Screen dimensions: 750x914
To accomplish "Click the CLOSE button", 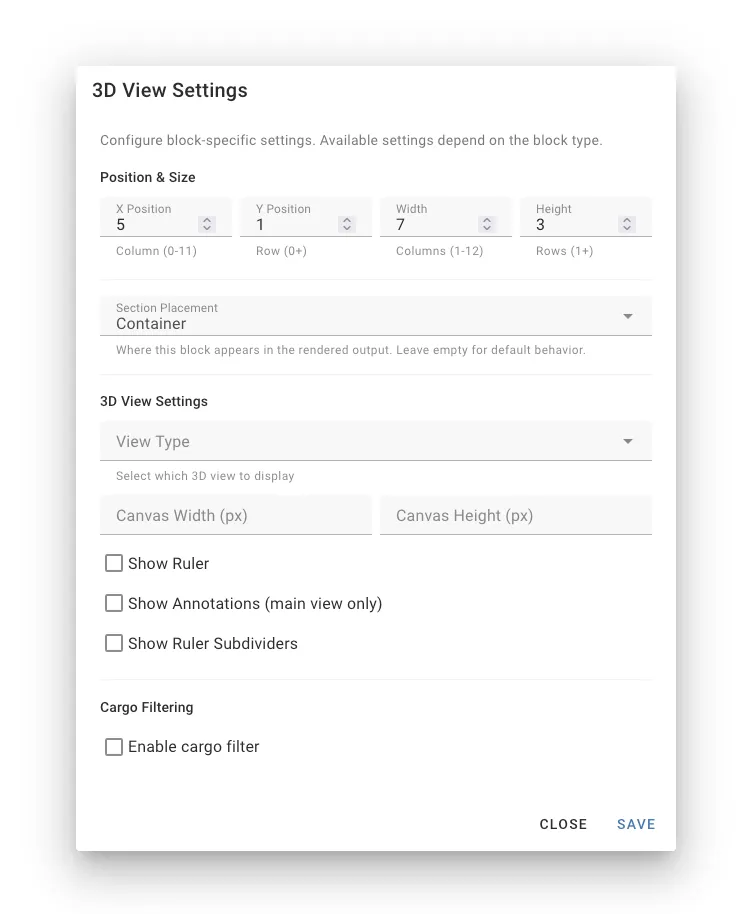I will coord(563,824).
